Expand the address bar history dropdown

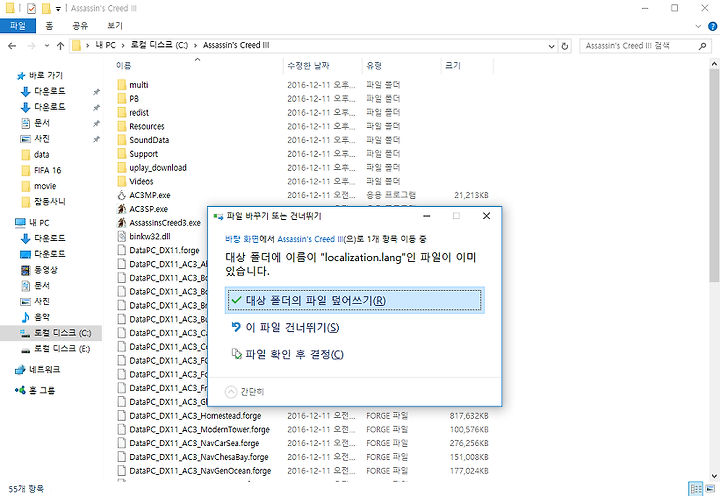coord(551,46)
